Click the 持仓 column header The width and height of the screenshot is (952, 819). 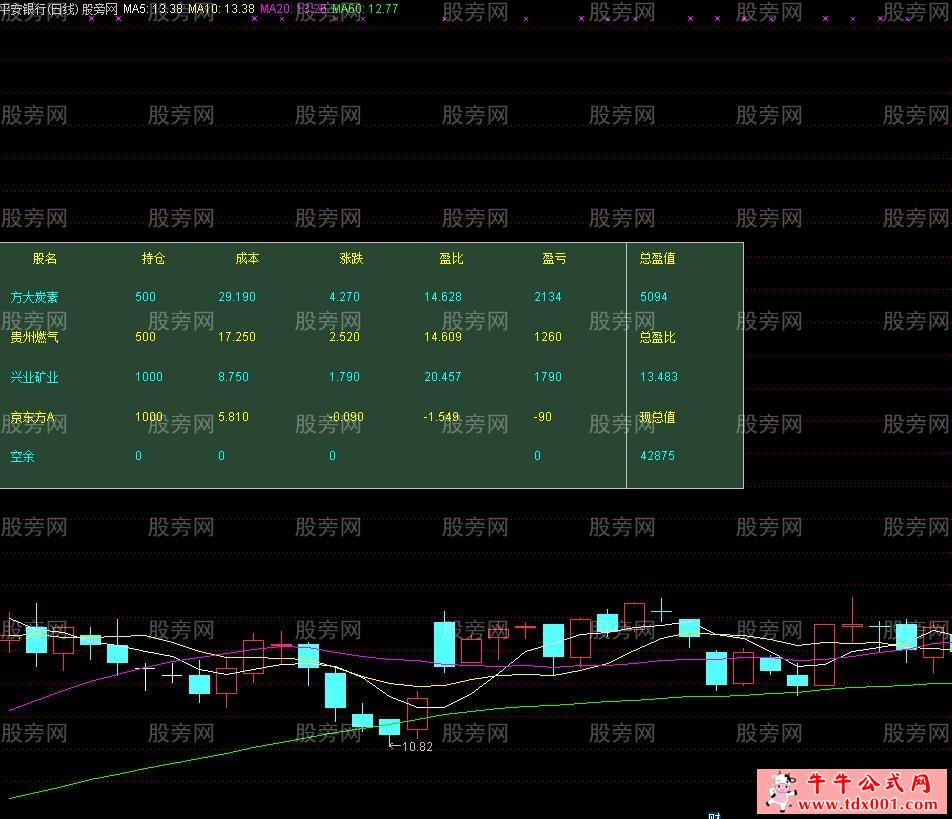[153, 258]
